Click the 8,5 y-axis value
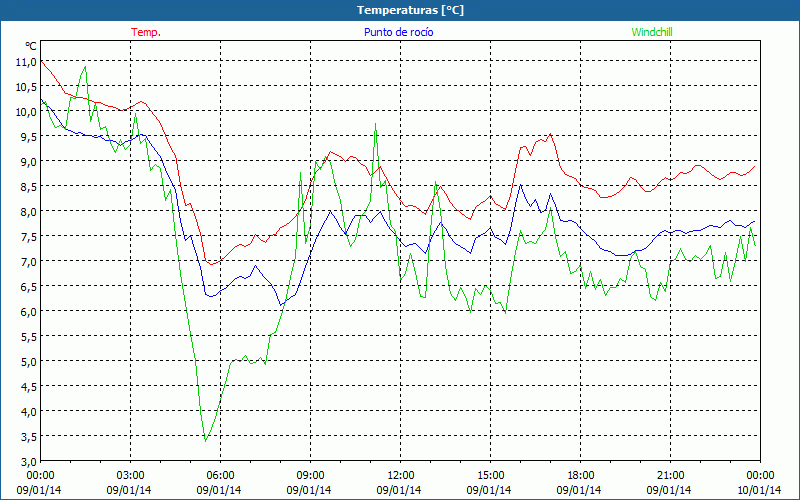The image size is (800, 500). pyautogui.click(x=28, y=187)
